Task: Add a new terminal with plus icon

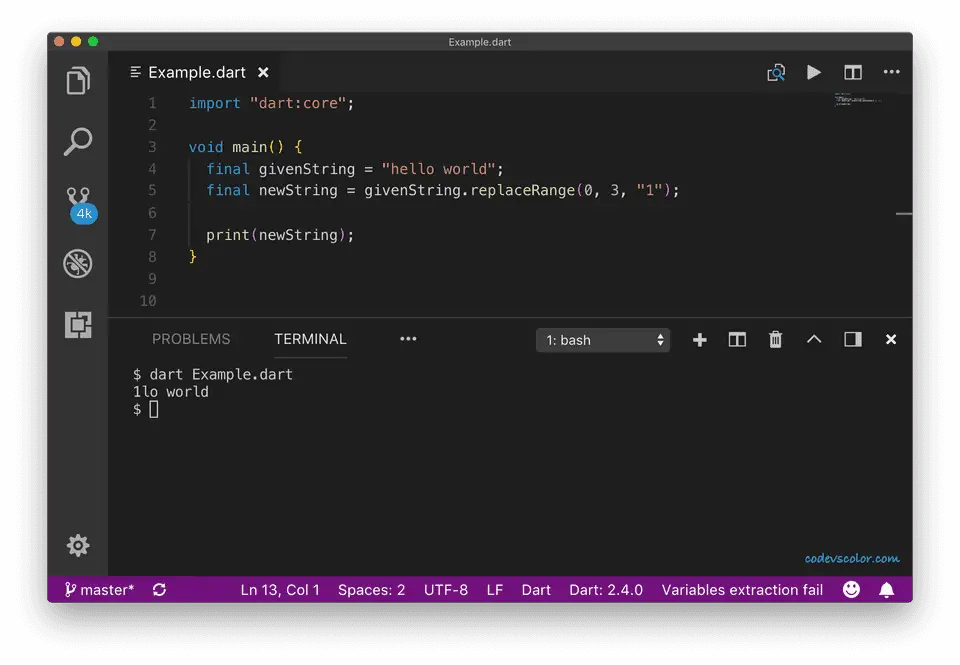Action: 699,340
